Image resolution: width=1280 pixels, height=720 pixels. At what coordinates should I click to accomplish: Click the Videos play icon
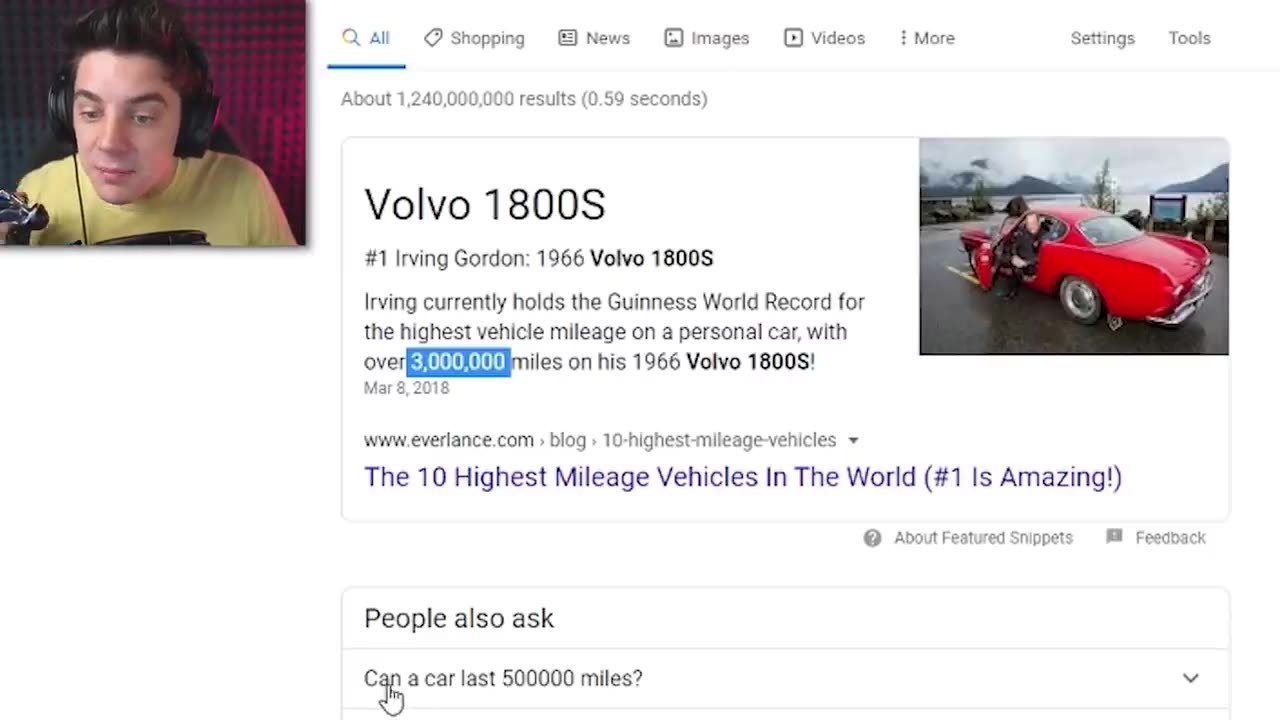point(793,38)
